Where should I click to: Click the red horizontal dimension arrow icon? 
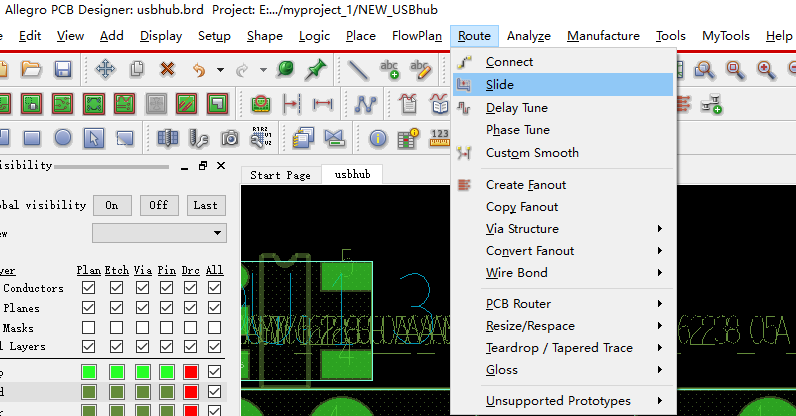tap(323, 104)
